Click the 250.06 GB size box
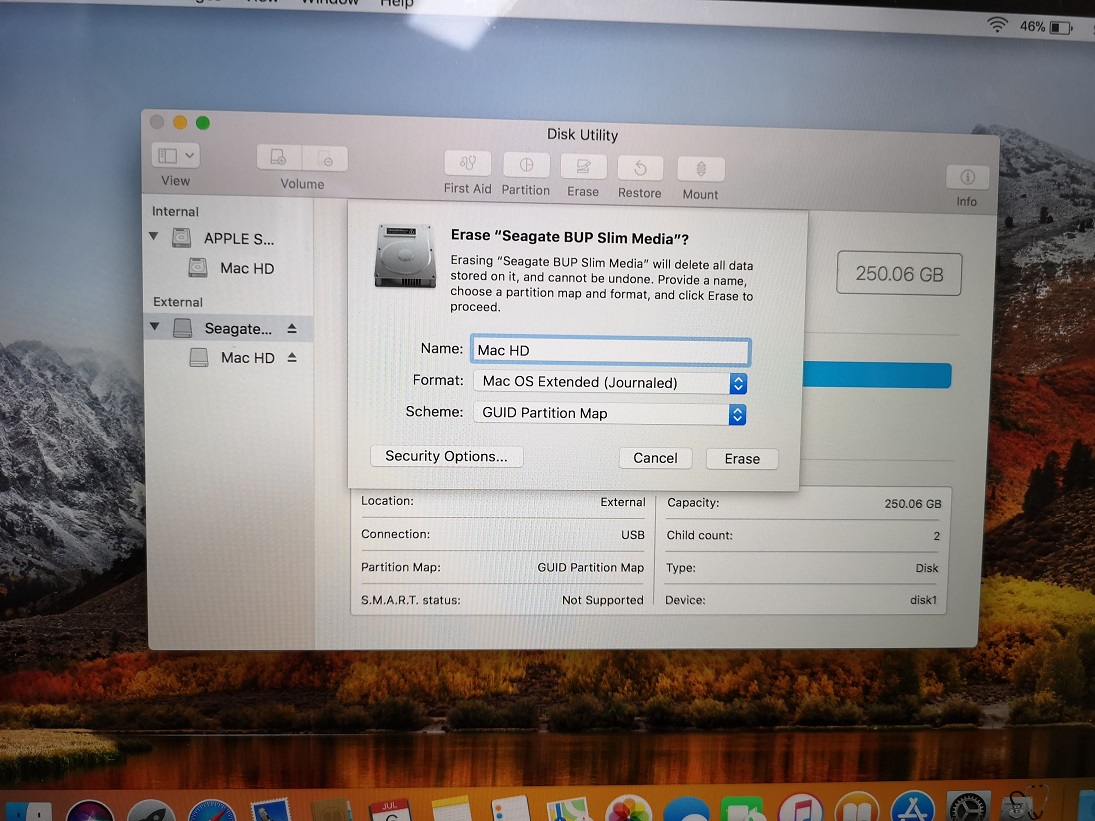 point(899,274)
